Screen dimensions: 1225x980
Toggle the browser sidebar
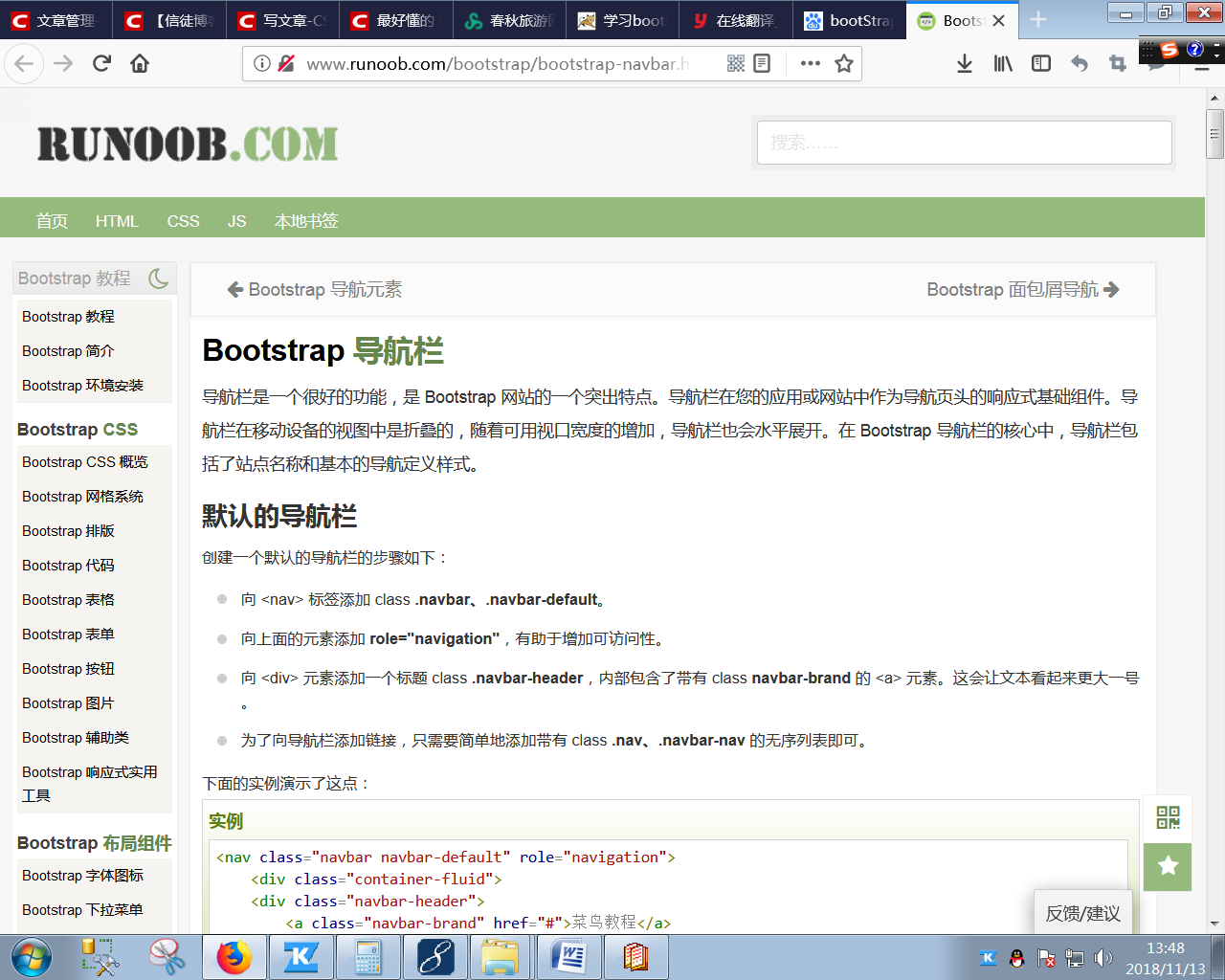tap(1041, 63)
